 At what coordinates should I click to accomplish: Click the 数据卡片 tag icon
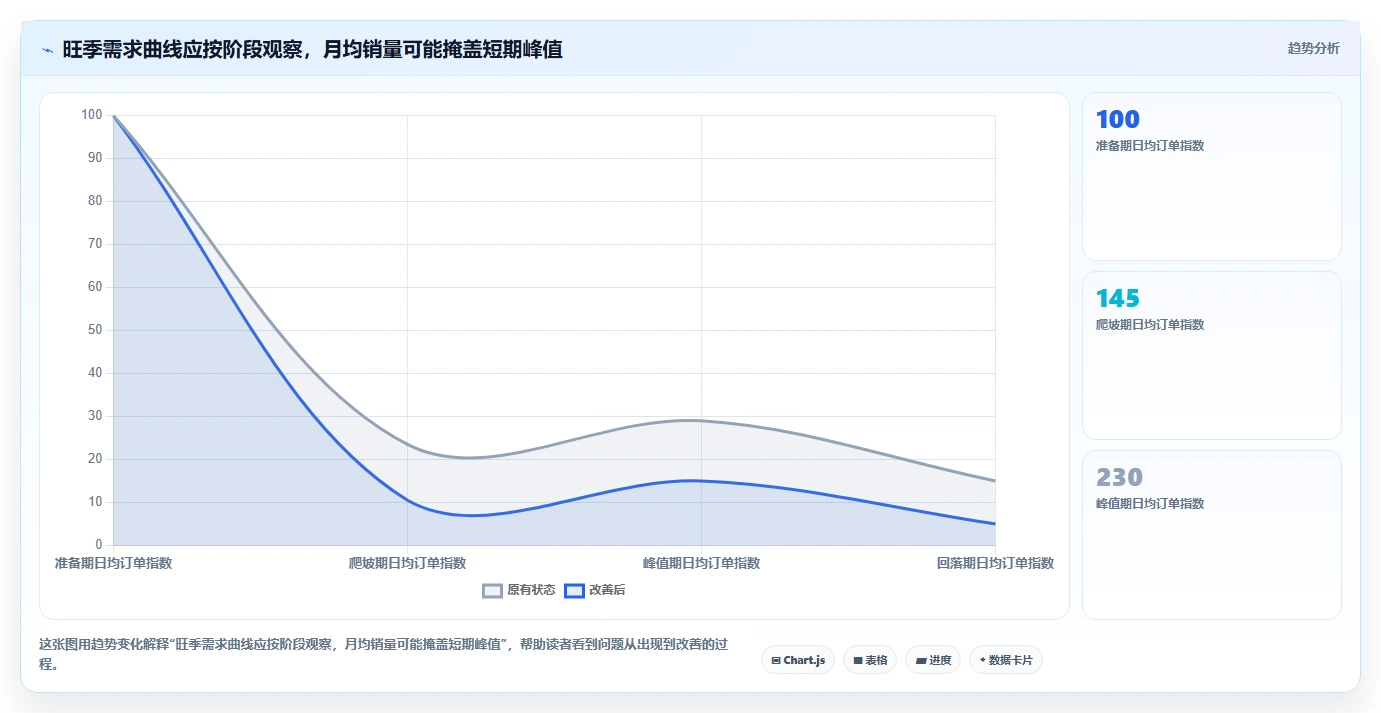(982, 660)
